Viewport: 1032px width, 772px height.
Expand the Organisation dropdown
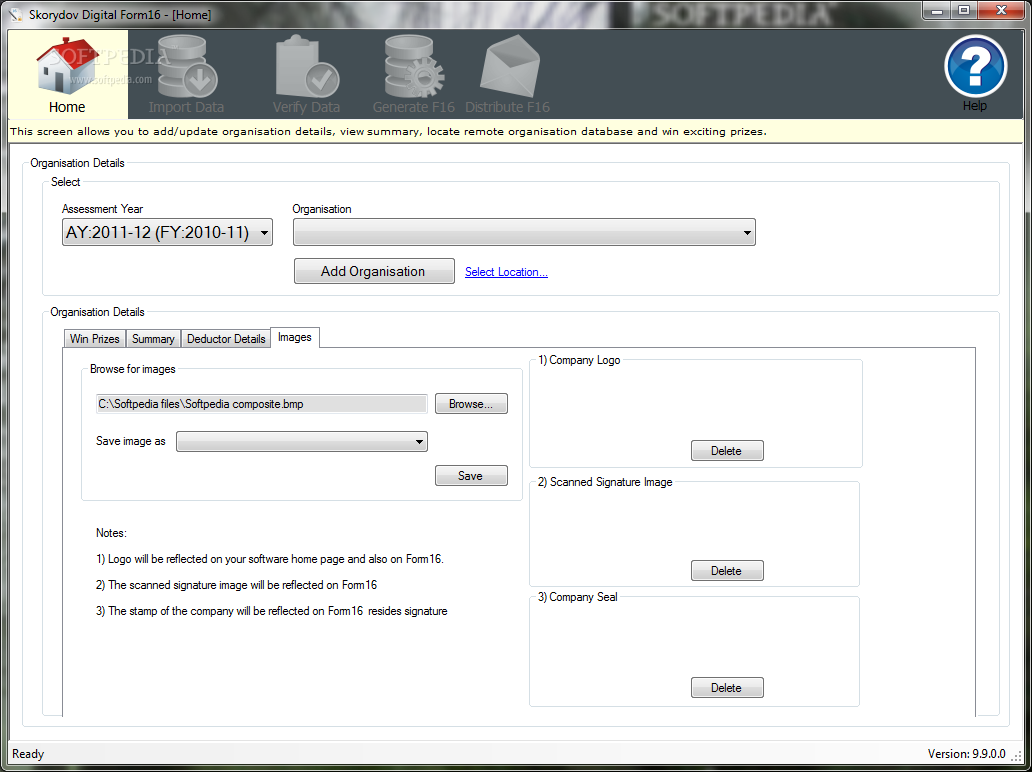pos(524,232)
